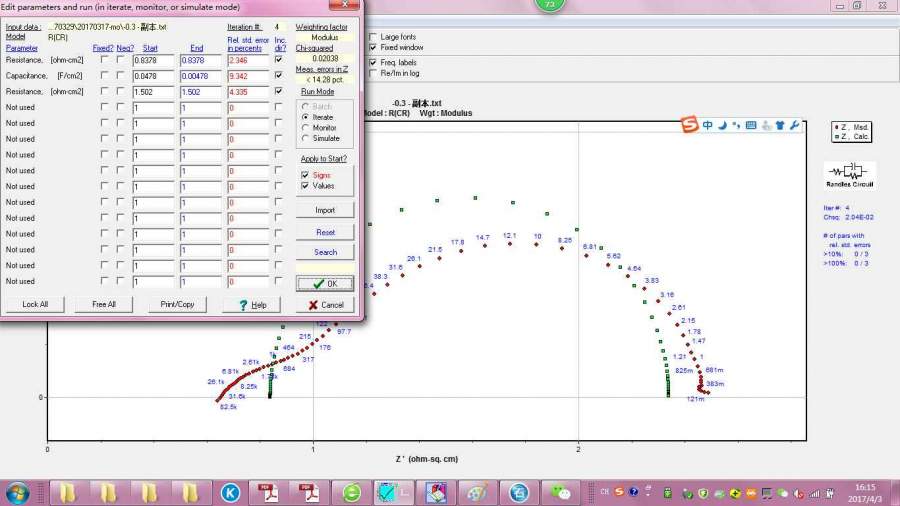This screenshot has height=506, width=900.
Task: Click the Z Msd / Z Calc legend box
Action: (851, 132)
